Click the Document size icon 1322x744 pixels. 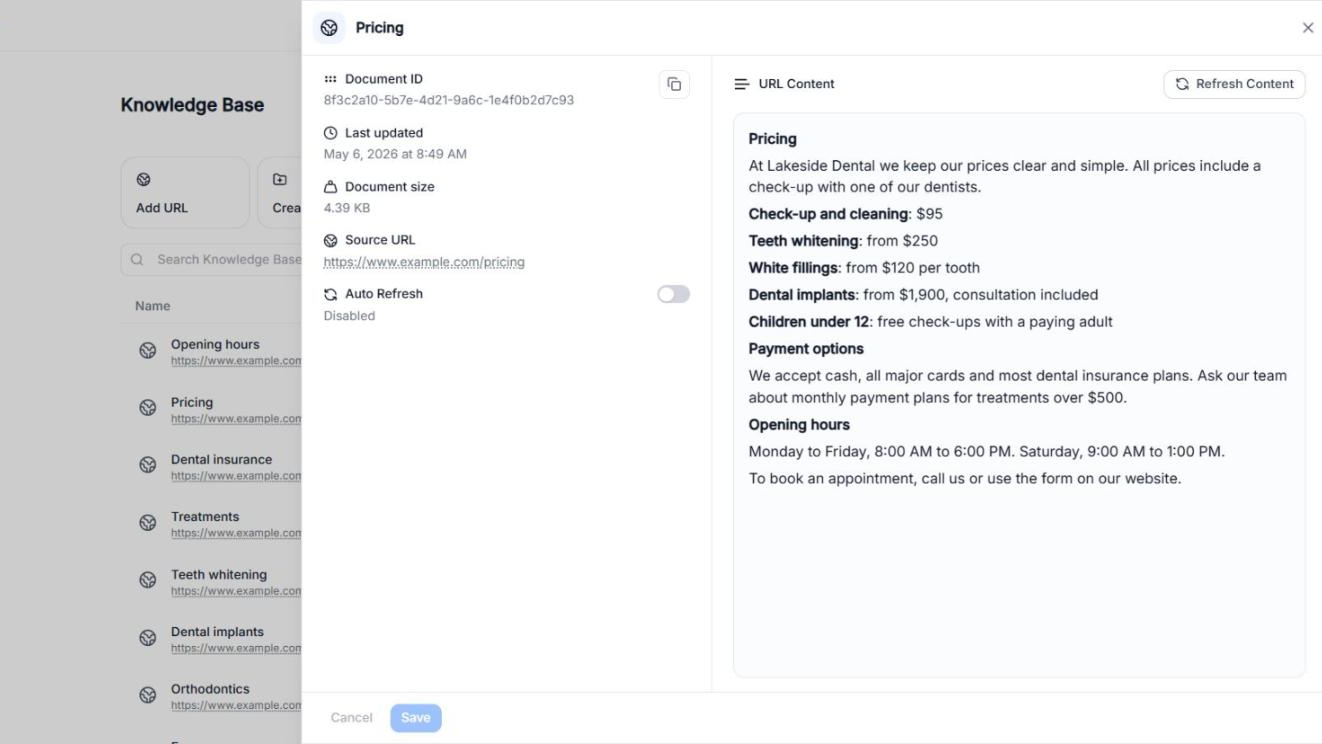click(x=331, y=187)
